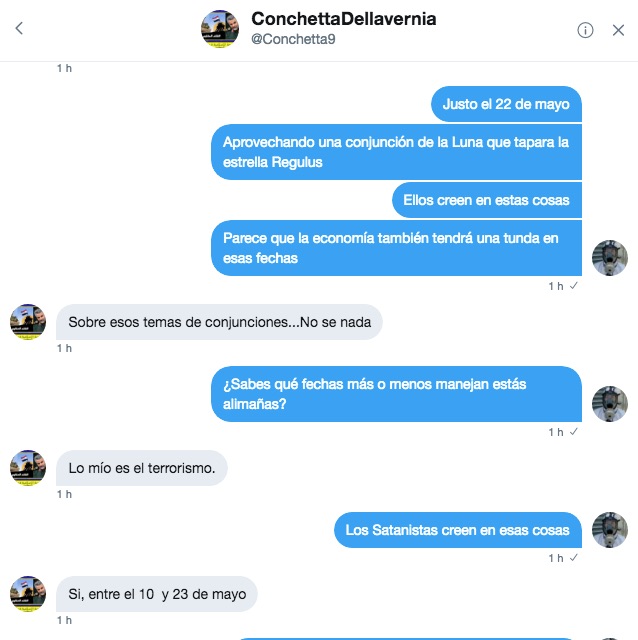This screenshot has height=640, width=638.
Task: Open the ConchettaDellavernia name in header
Action: [x=344, y=19]
